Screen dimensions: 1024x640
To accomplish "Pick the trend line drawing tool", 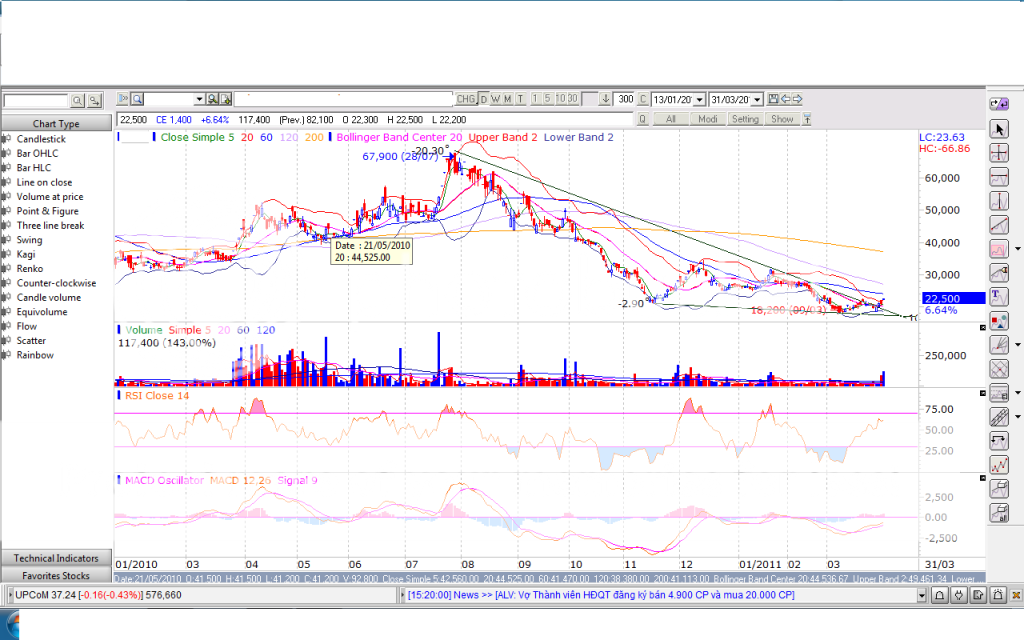I will (x=998, y=225).
